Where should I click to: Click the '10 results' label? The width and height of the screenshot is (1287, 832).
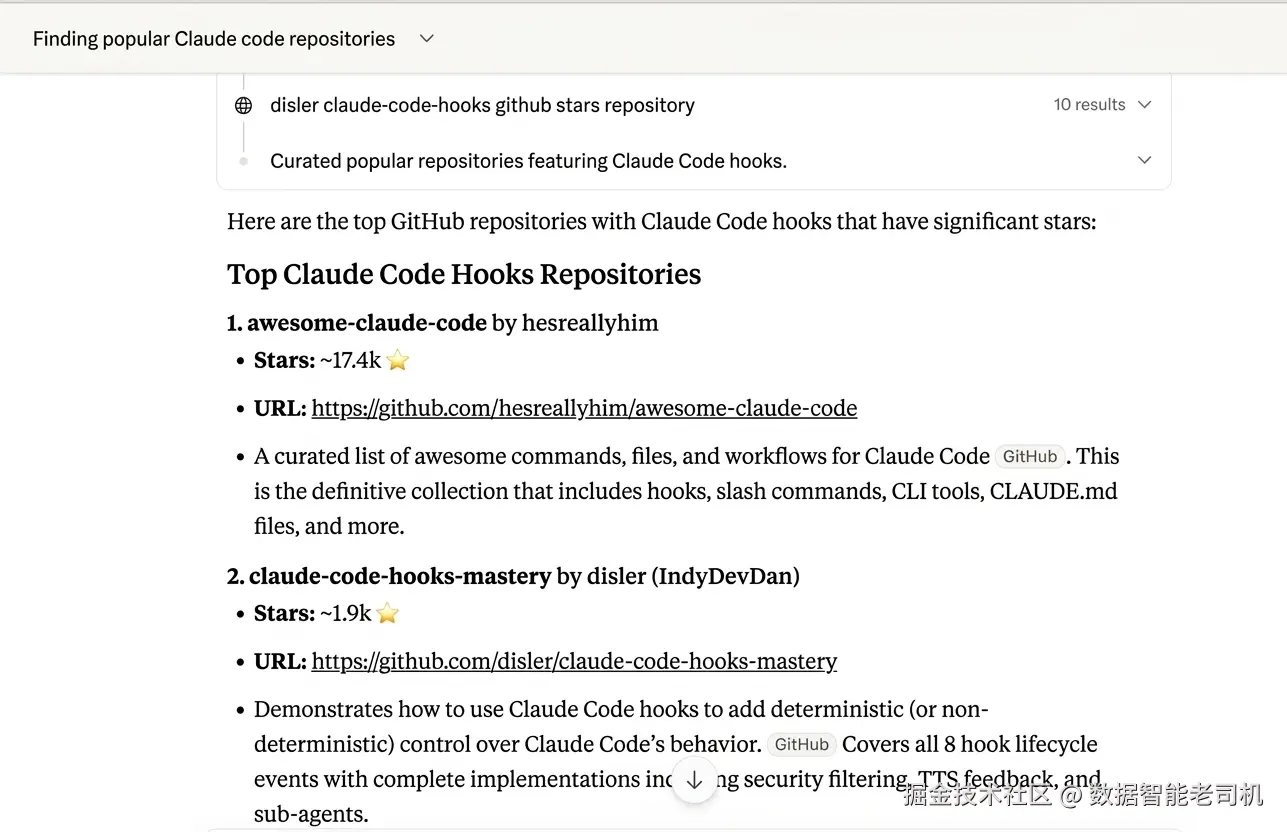tap(1089, 105)
